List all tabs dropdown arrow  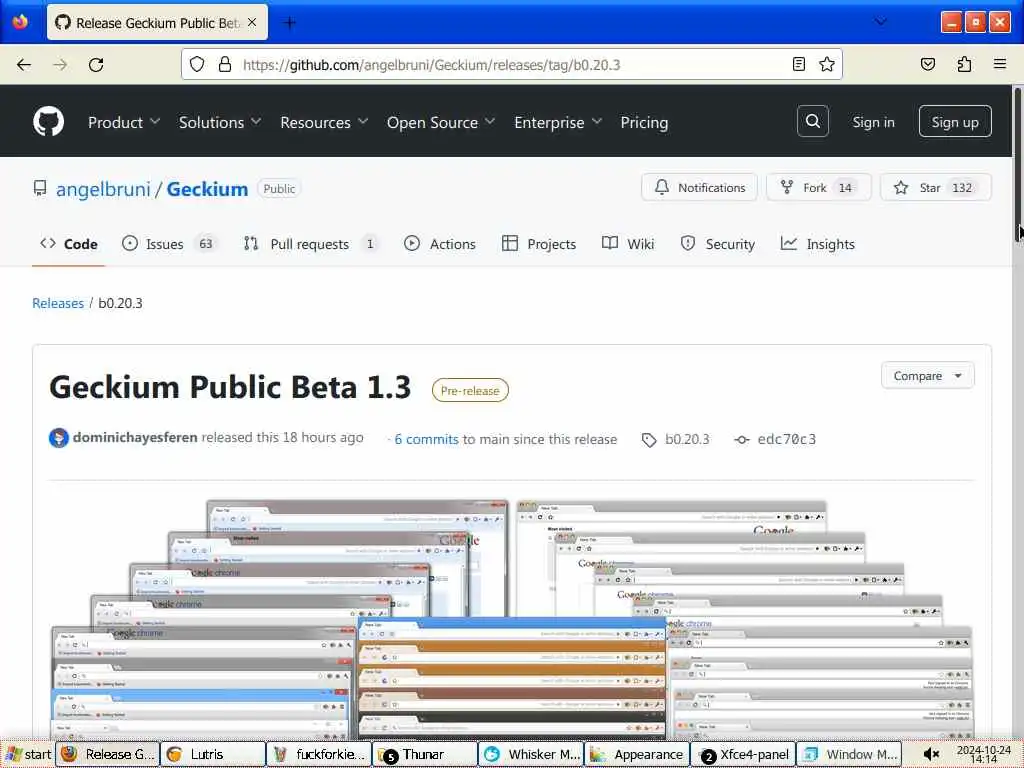point(881,22)
